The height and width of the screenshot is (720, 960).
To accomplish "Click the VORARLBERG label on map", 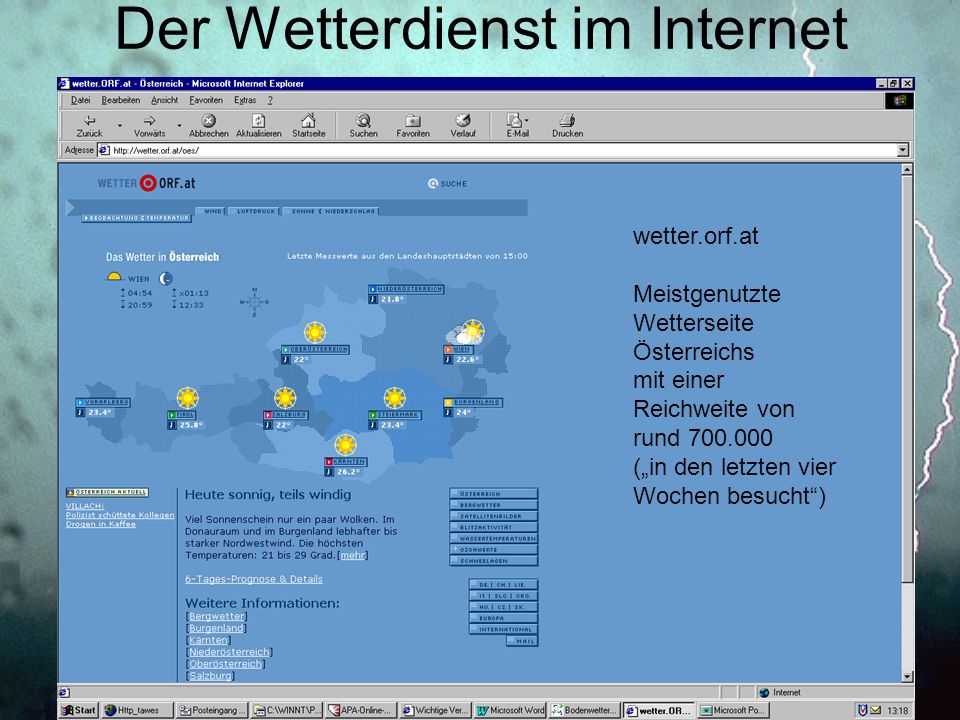I will click(x=103, y=402).
